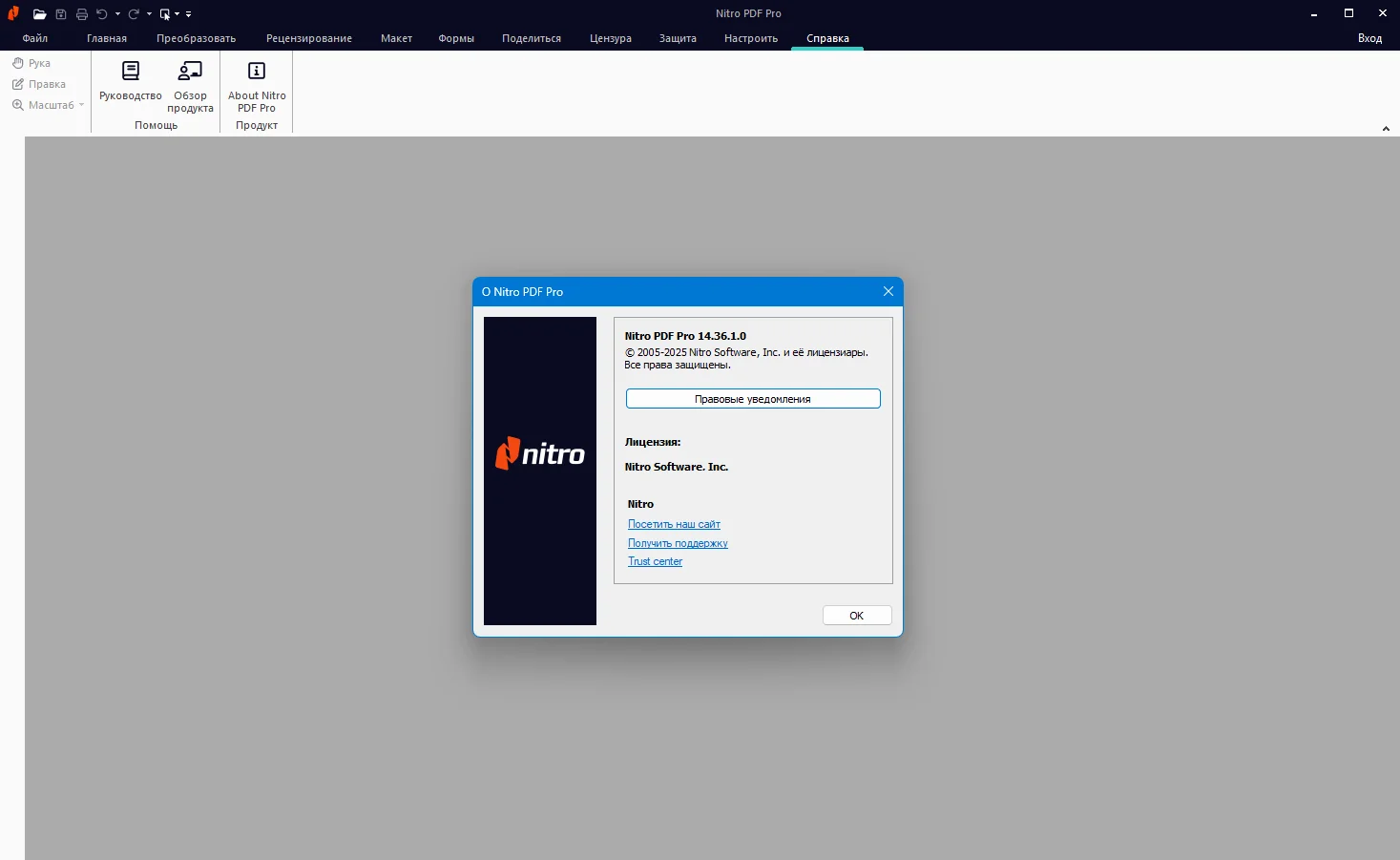The height and width of the screenshot is (860, 1400).
Task: Click the Open folder icon in quick access toolbar
Action: [39, 14]
